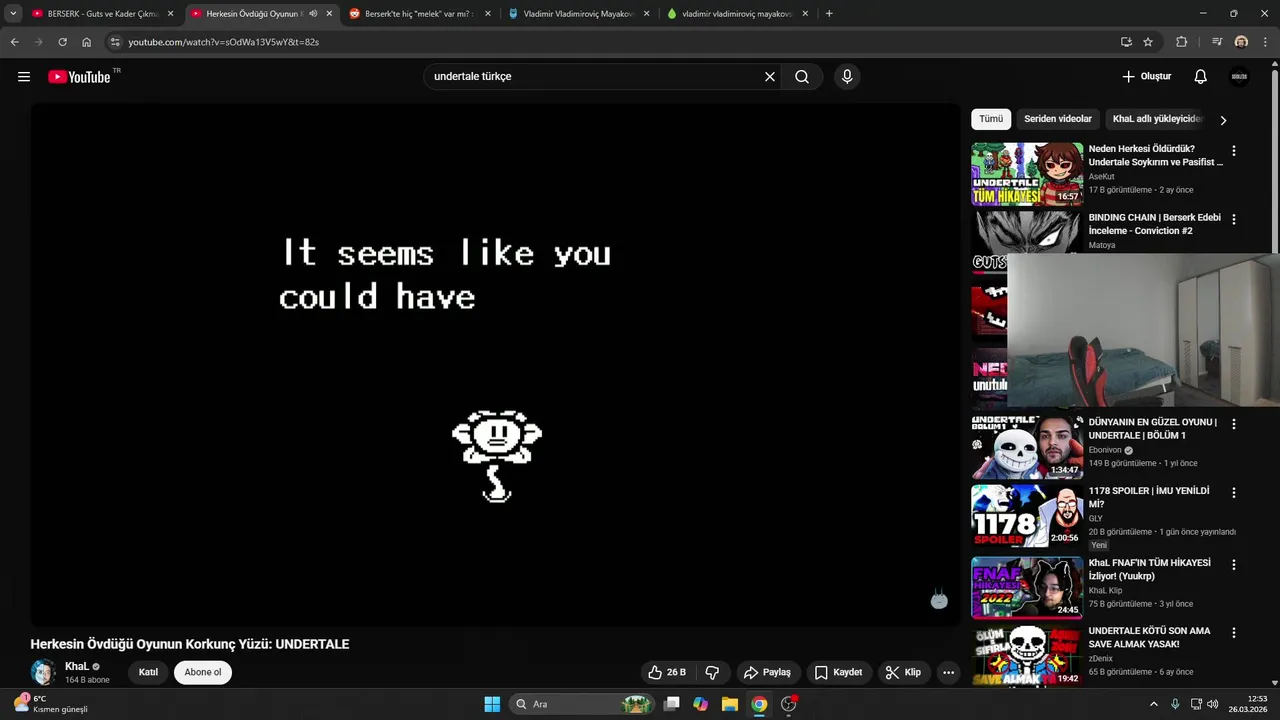Screen dimensions: 1280x720
Task: Open the KhaL channel name link
Action: pos(77,666)
